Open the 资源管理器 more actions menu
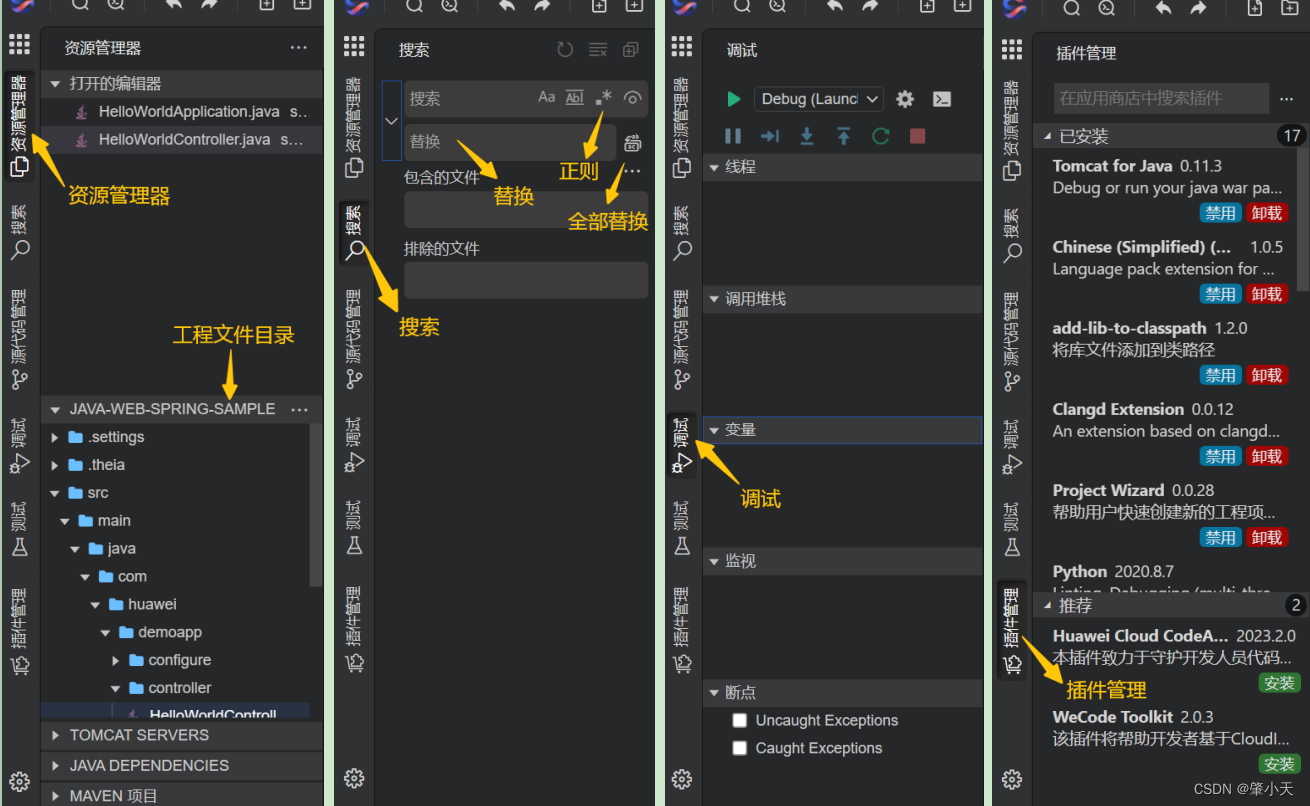1310x806 pixels. pos(298,47)
